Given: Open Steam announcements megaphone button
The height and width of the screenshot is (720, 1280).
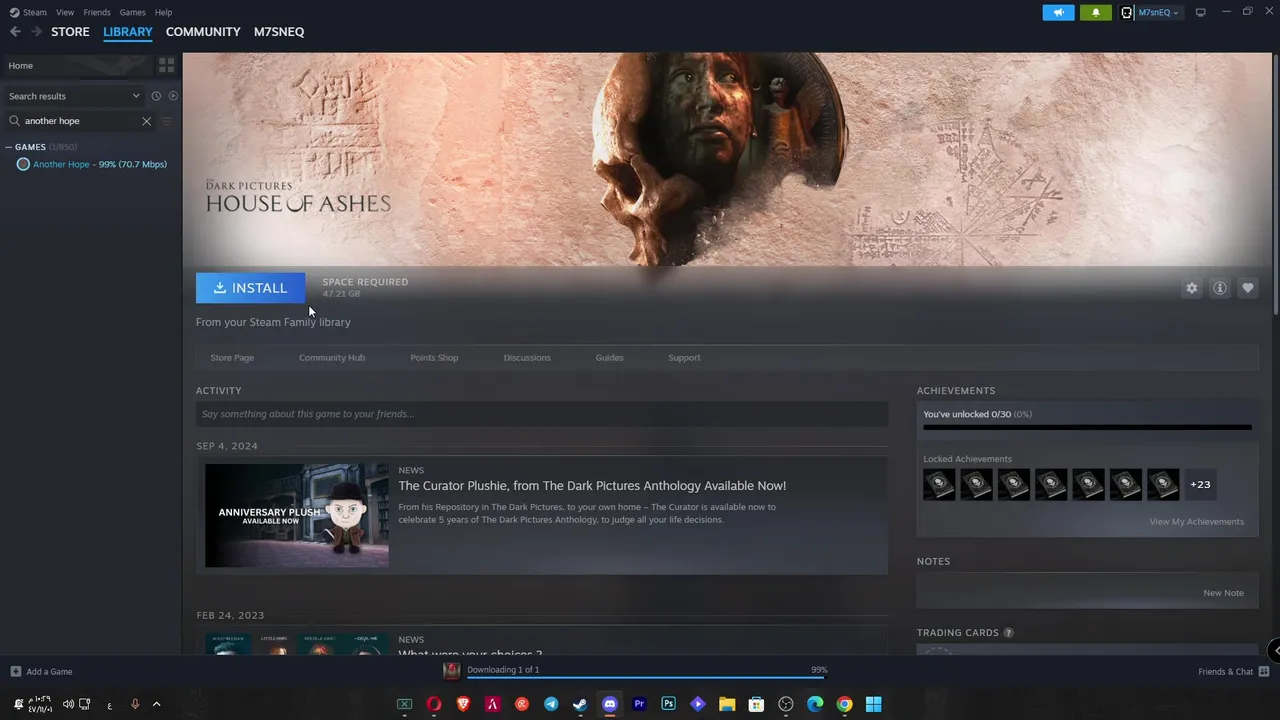Looking at the screenshot, I should click(x=1058, y=12).
